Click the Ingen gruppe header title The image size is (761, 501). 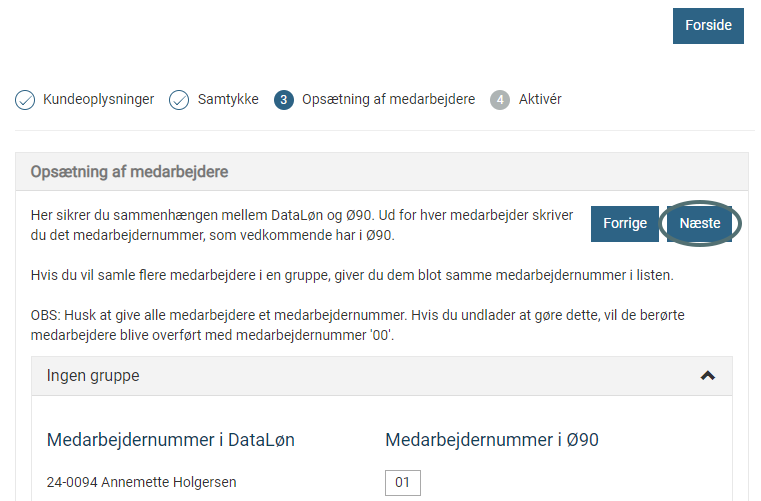[x=93, y=376]
